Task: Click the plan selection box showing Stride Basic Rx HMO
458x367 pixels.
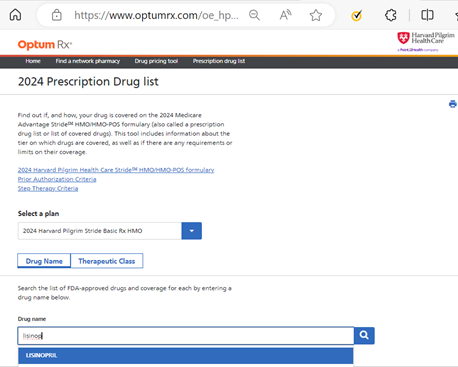Action: [100, 231]
